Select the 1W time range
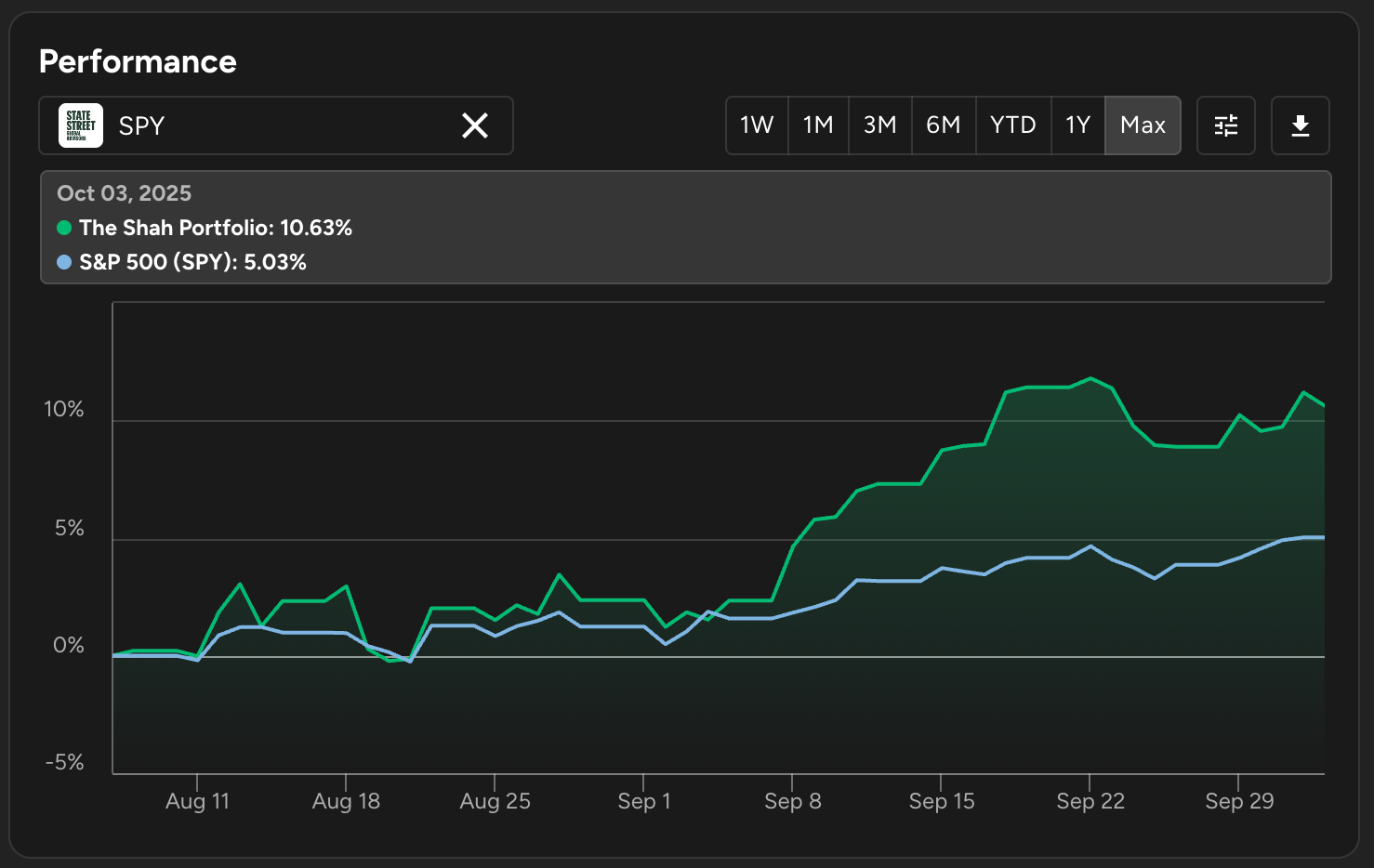The width and height of the screenshot is (1374, 868). tap(757, 125)
